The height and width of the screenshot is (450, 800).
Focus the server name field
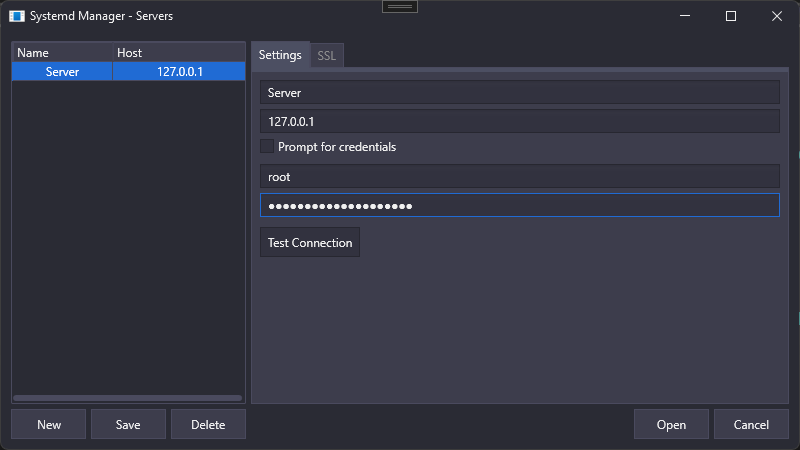[520, 92]
